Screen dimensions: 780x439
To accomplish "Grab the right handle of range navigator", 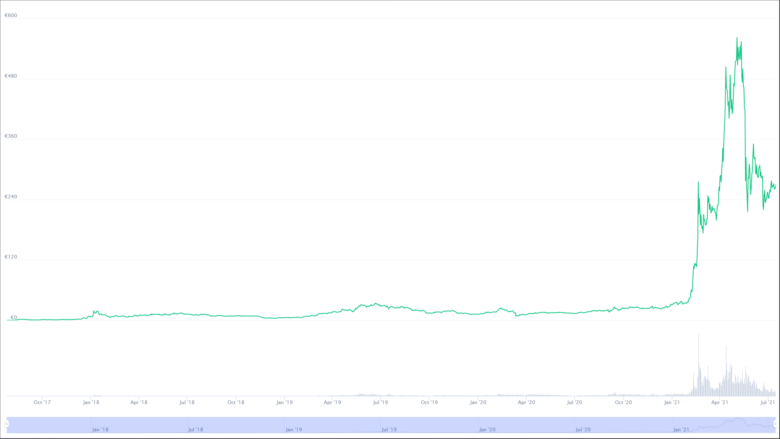I will pos(775,424).
